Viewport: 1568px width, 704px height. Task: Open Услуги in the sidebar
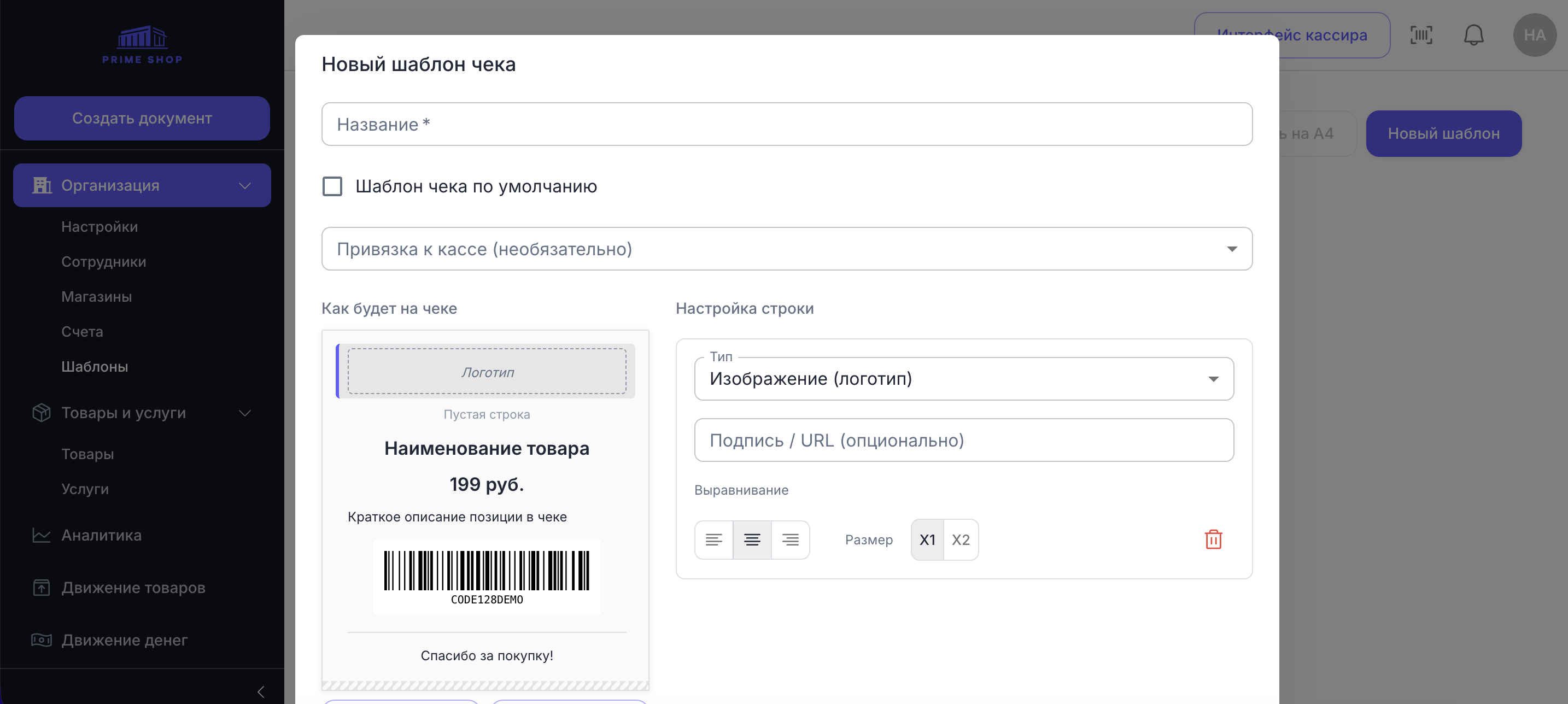85,489
